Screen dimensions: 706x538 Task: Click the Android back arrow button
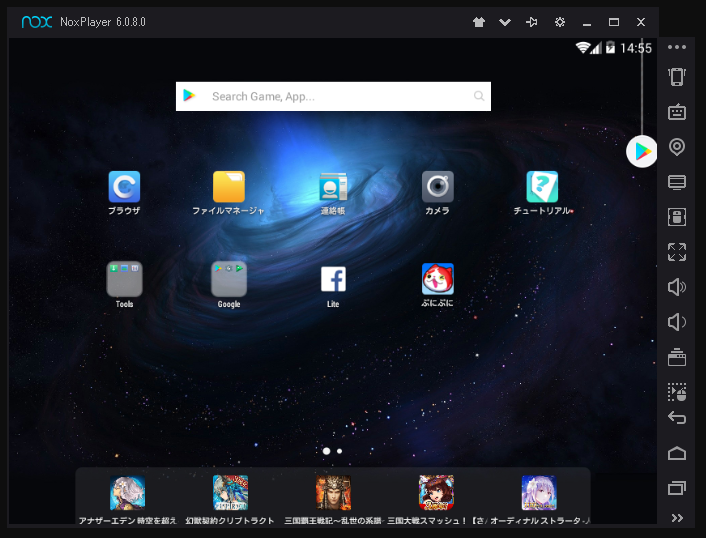677,418
